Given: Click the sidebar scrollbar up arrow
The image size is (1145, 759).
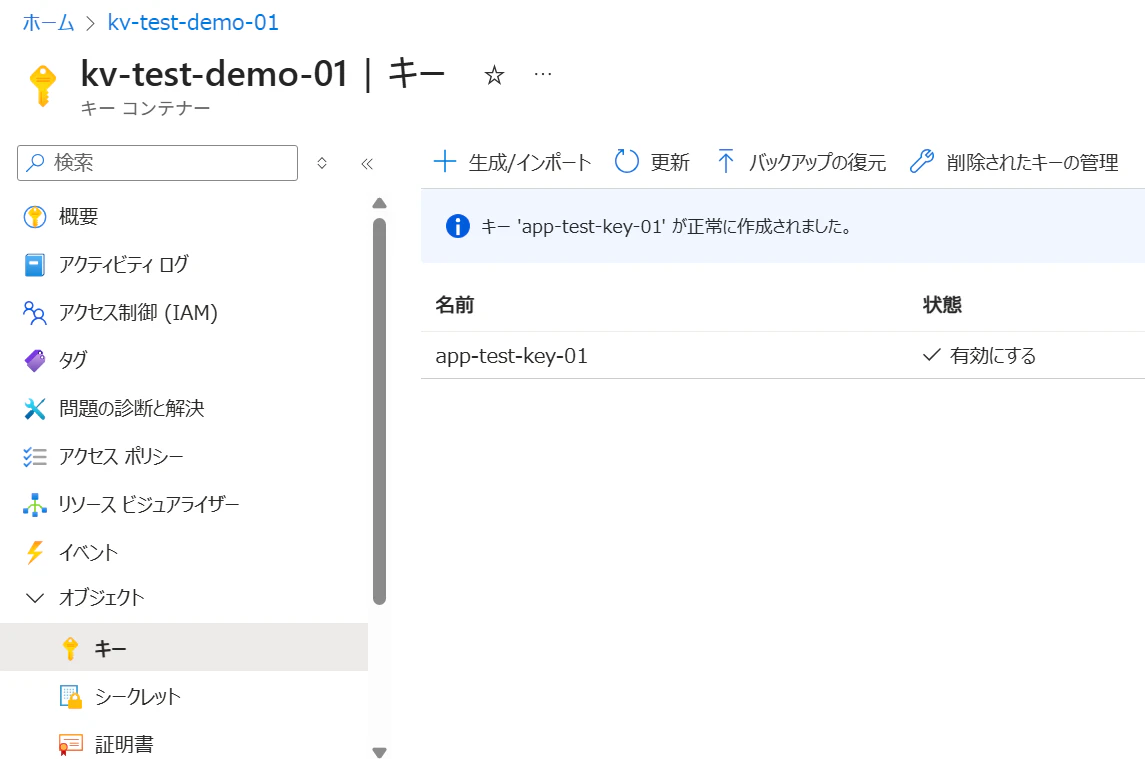Looking at the screenshot, I should 379,203.
